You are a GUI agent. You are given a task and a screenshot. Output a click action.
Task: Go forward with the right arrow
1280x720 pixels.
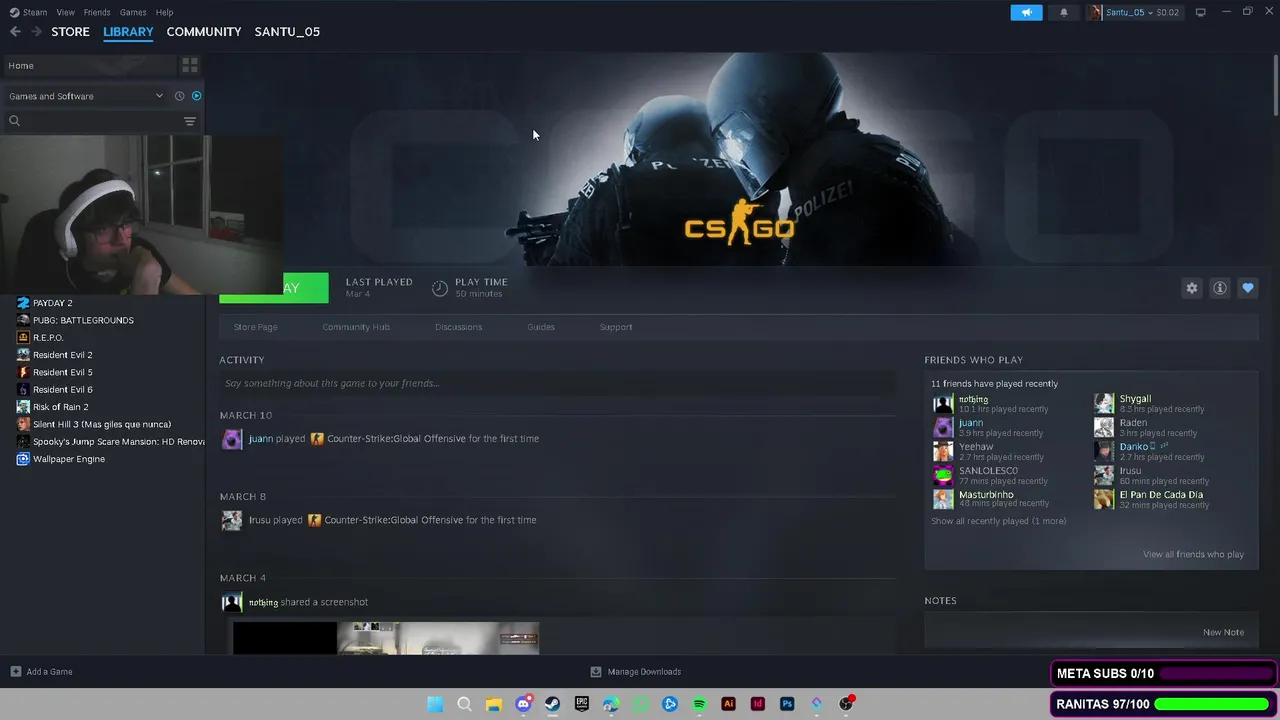[36, 32]
